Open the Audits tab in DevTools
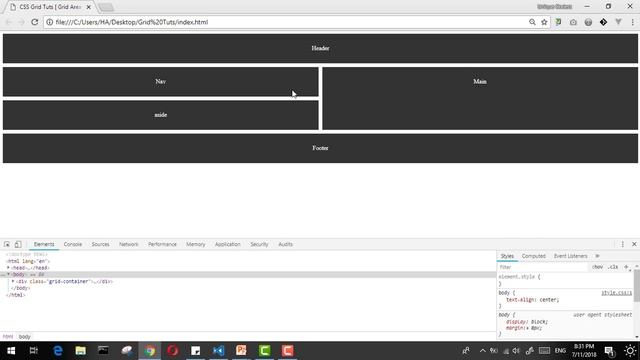 click(285, 244)
